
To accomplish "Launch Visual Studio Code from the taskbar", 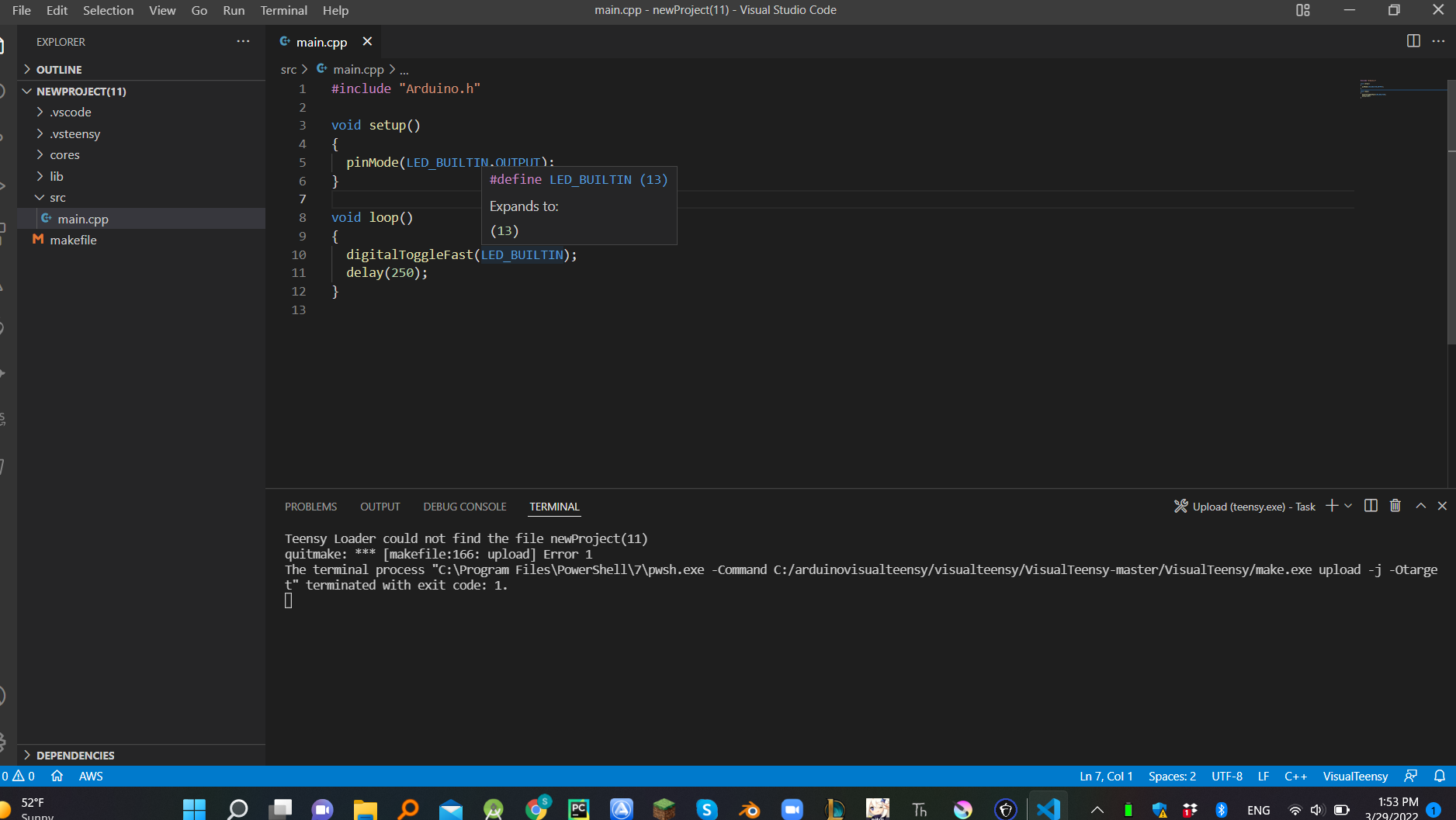I will [1049, 808].
